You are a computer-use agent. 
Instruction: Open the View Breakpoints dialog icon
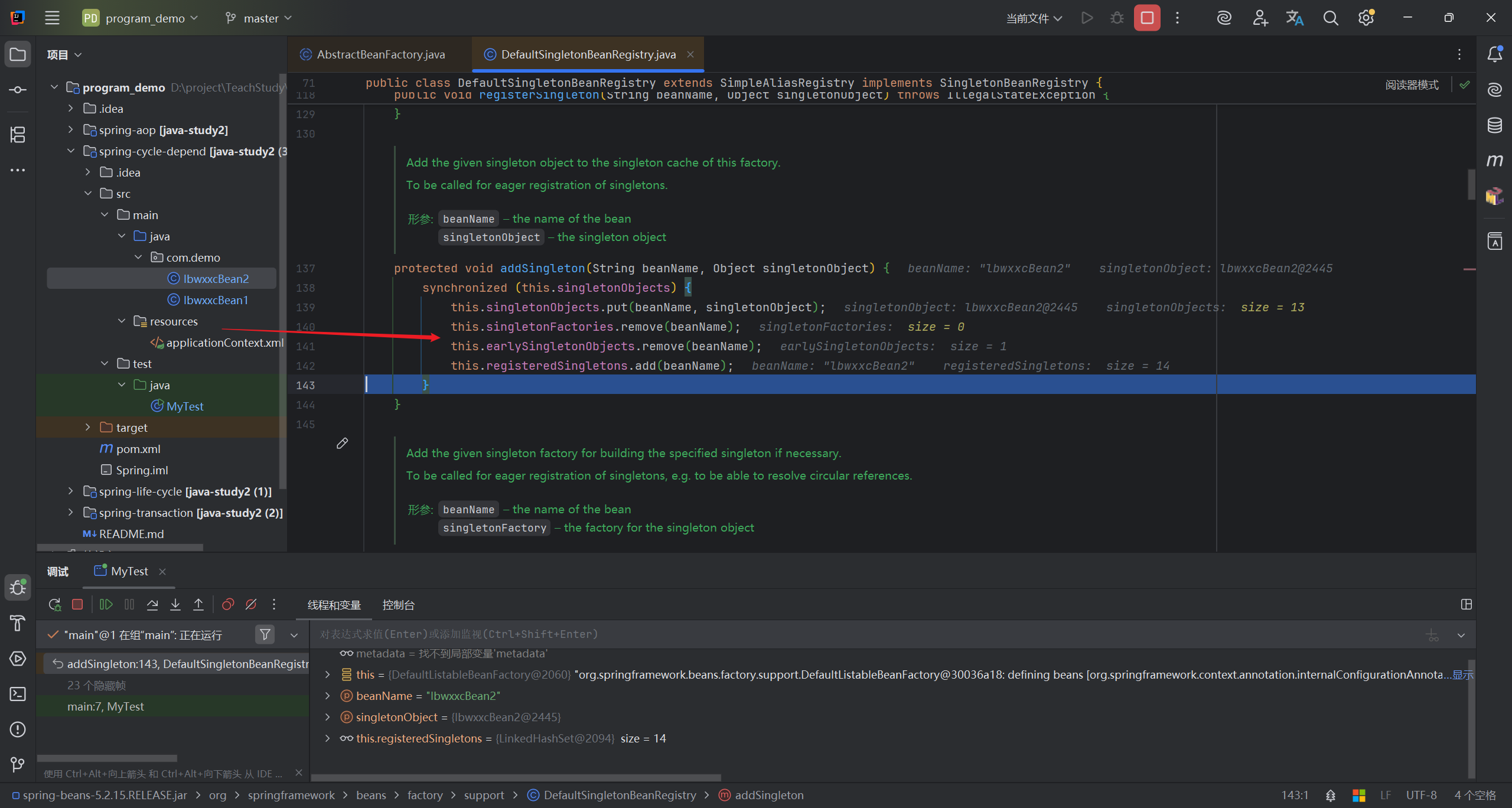228,604
